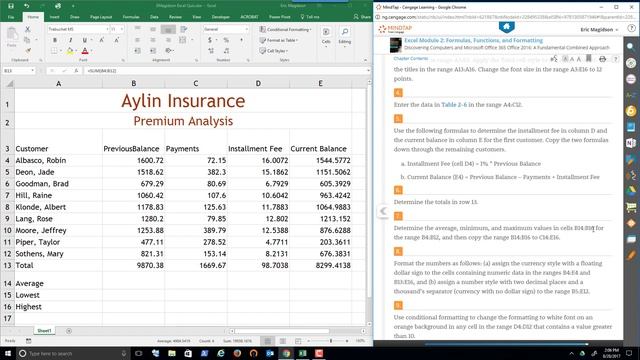The width and height of the screenshot is (640, 360).
Task: Click the Windows taskbar search box
Action: [x=73, y=353]
